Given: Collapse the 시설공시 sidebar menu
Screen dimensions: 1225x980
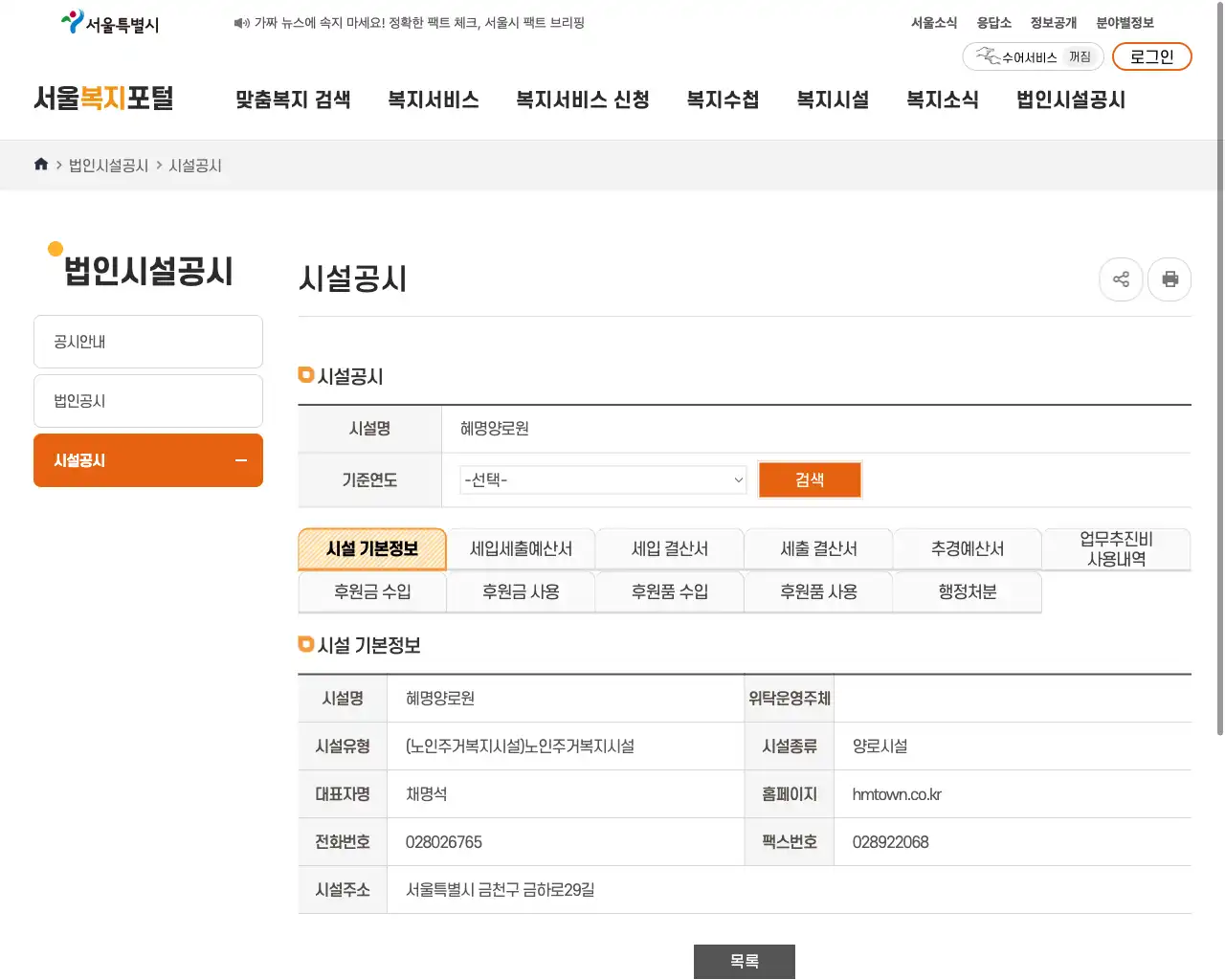Looking at the screenshot, I should click(x=241, y=460).
